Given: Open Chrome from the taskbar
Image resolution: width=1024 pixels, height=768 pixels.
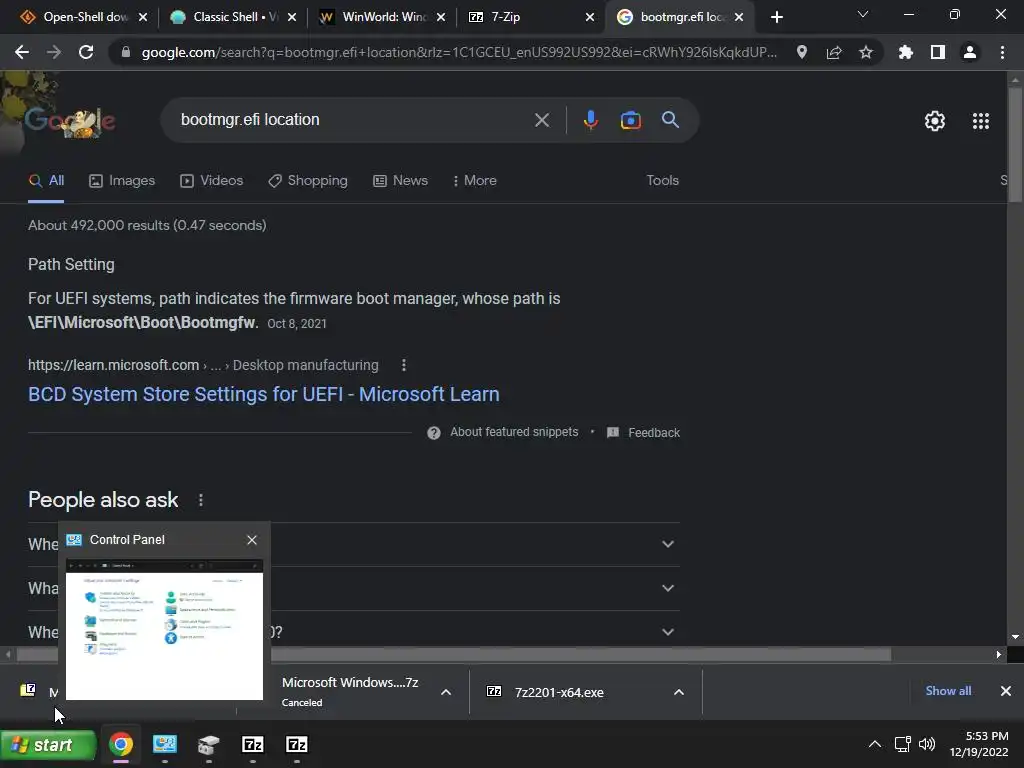Looking at the screenshot, I should pyautogui.click(x=121, y=744).
